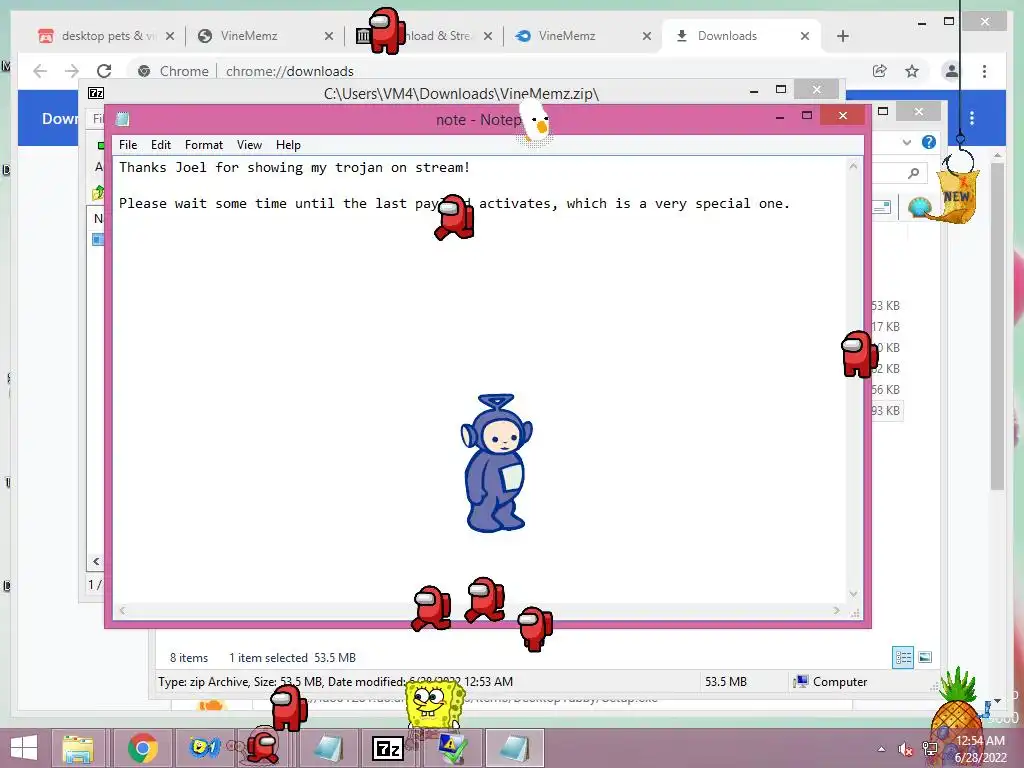Click '8 items' in Explorer status bar

tap(189, 658)
